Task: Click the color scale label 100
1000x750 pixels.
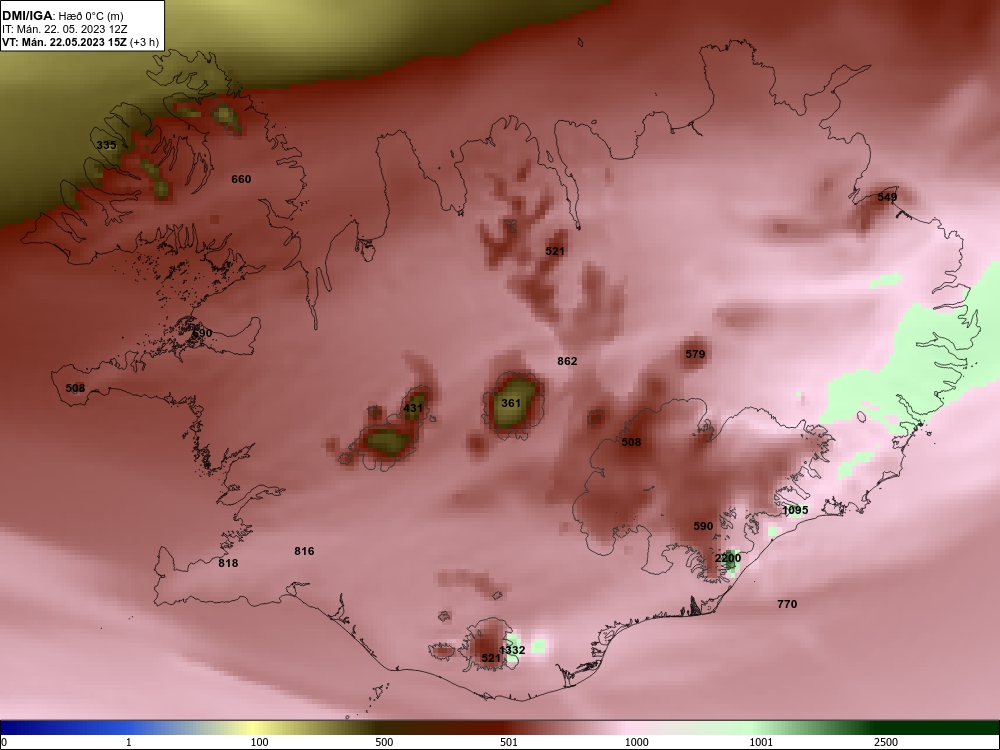Action: coord(260,742)
